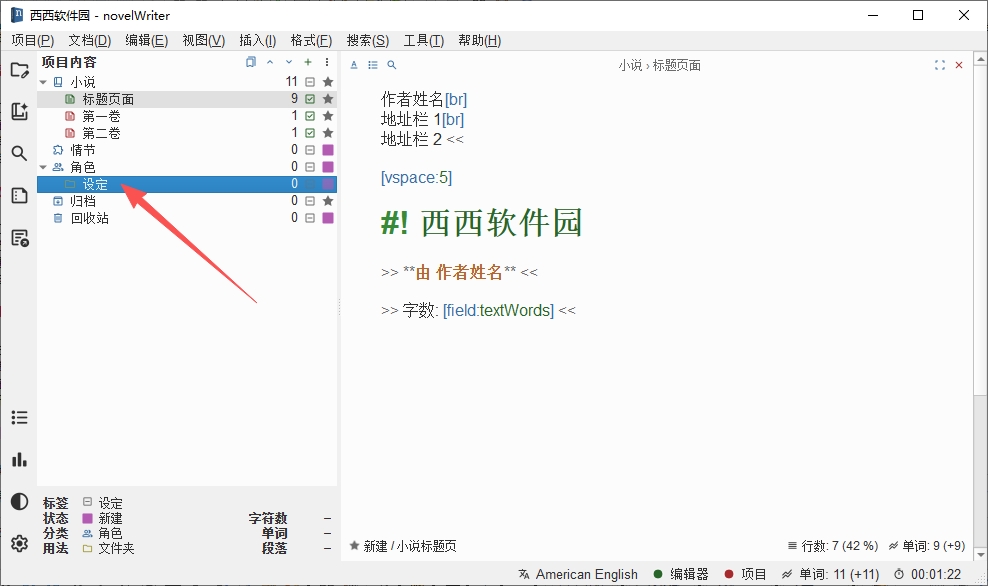The height and width of the screenshot is (586, 988).
Task: Open project search in the sidebar
Action: click(20, 153)
